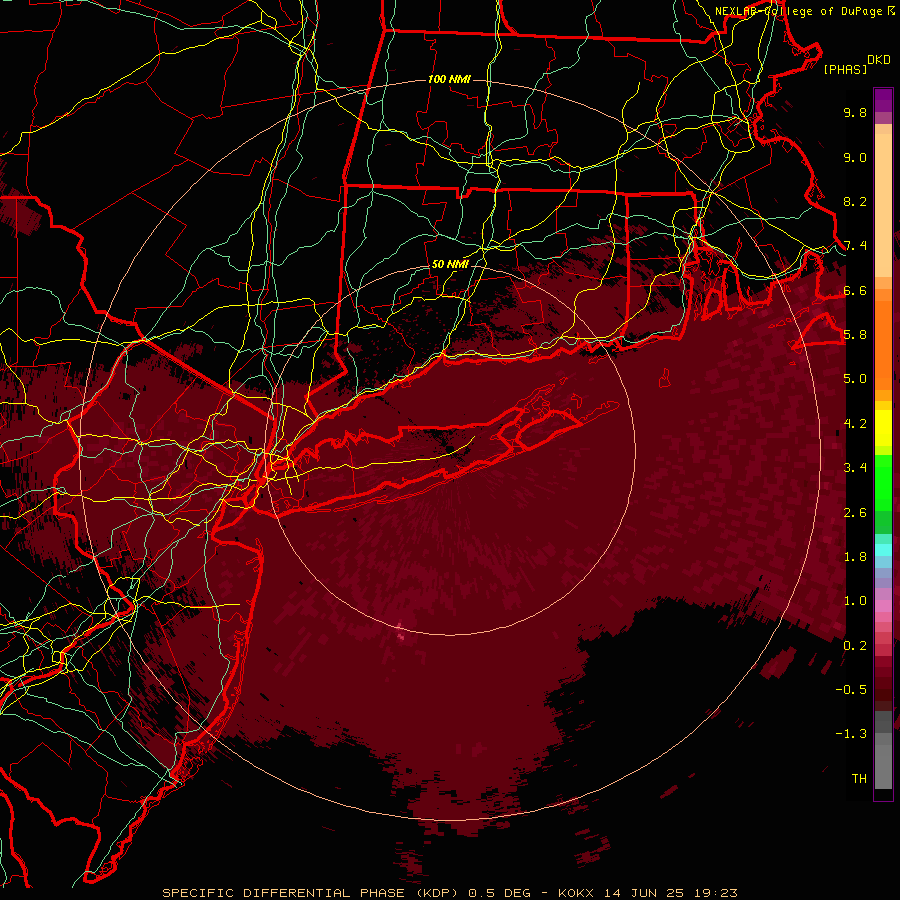This screenshot has width=900, height=900.
Task: Click the "100 NMI" range ring label
Action: coord(449,79)
